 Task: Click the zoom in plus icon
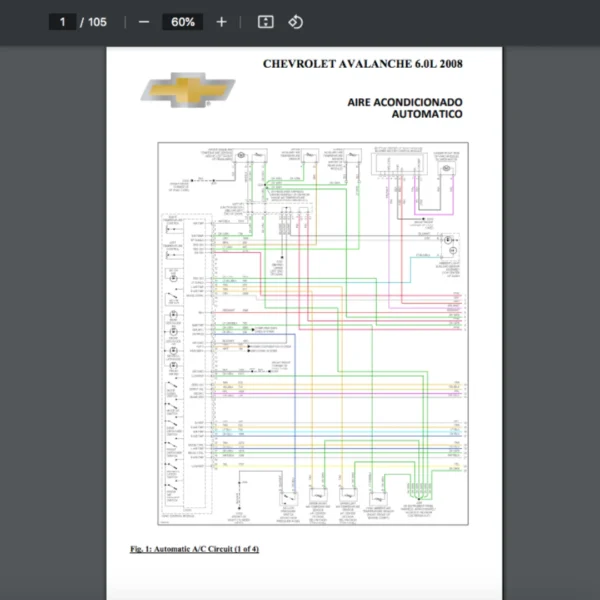(x=221, y=22)
